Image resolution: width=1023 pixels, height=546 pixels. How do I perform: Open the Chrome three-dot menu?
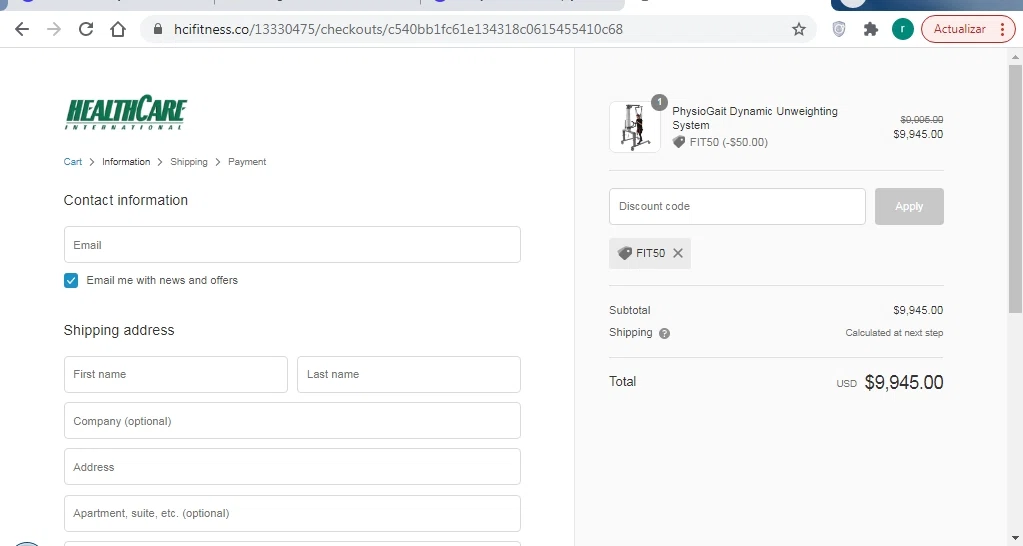[1003, 29]
